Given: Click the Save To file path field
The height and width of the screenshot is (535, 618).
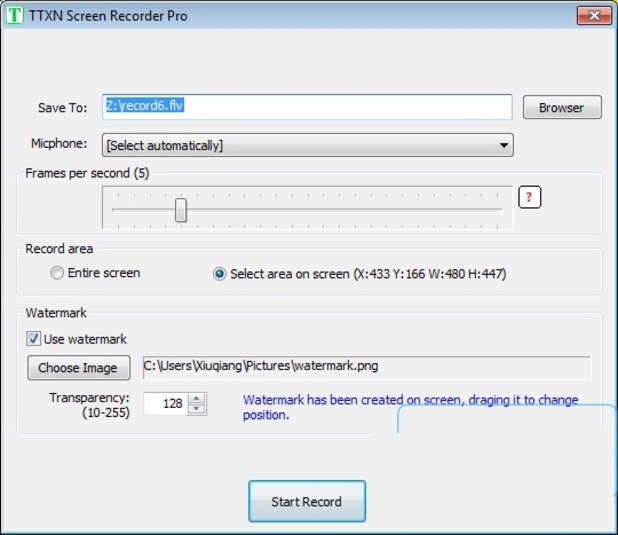Looking at the screenshot, I should click(307, 107).
